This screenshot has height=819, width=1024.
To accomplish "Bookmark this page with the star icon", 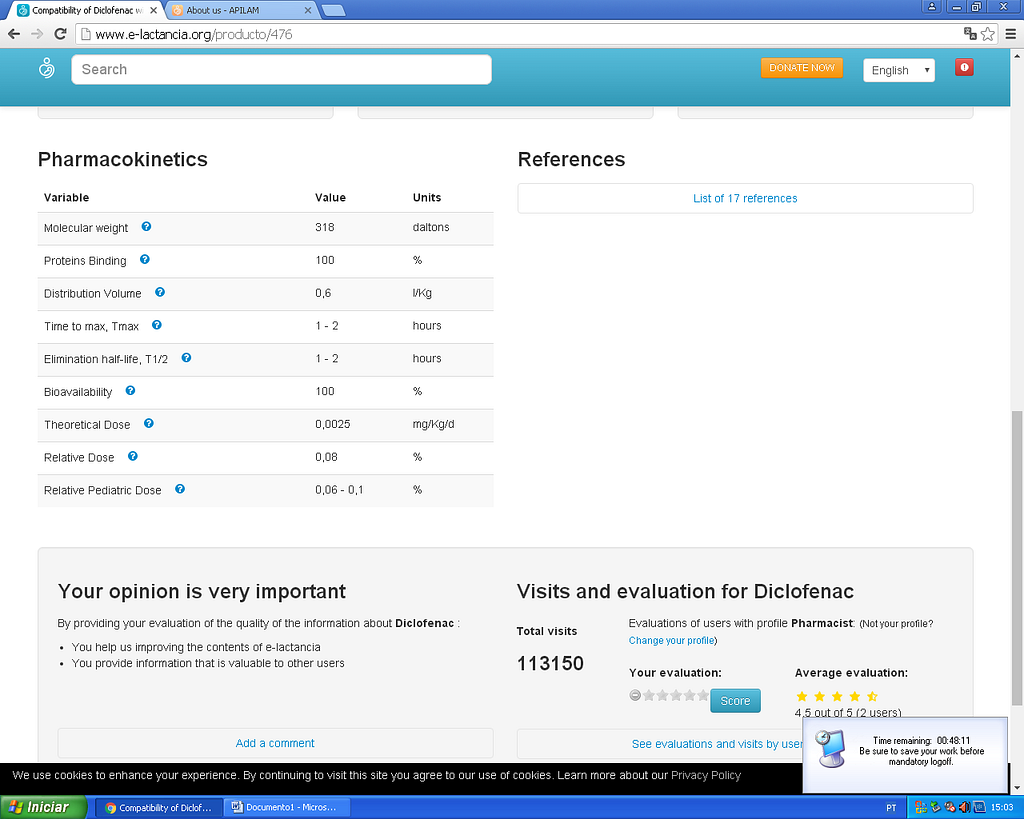I will pos(987,34).
